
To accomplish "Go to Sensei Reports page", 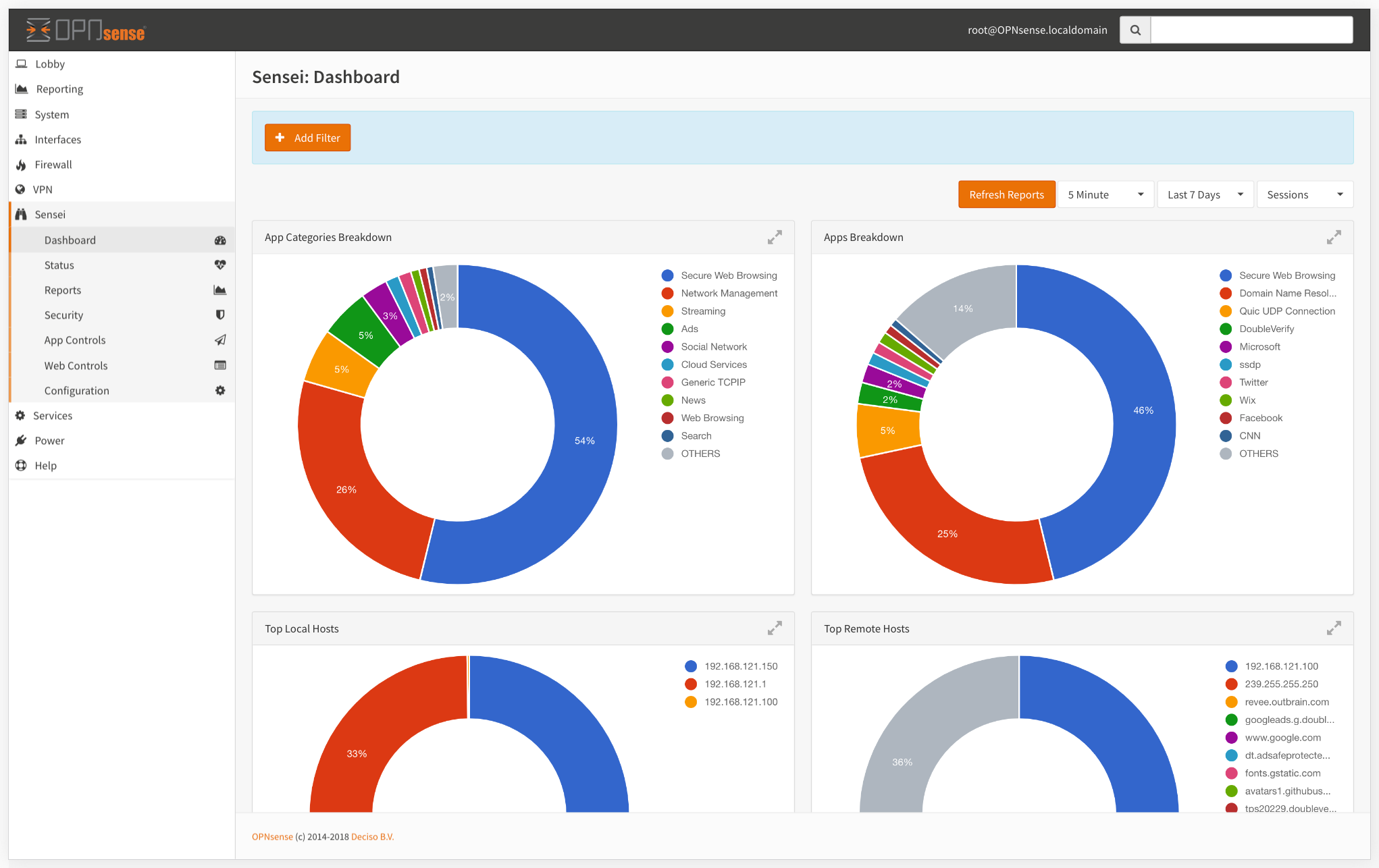I will 123,290.
